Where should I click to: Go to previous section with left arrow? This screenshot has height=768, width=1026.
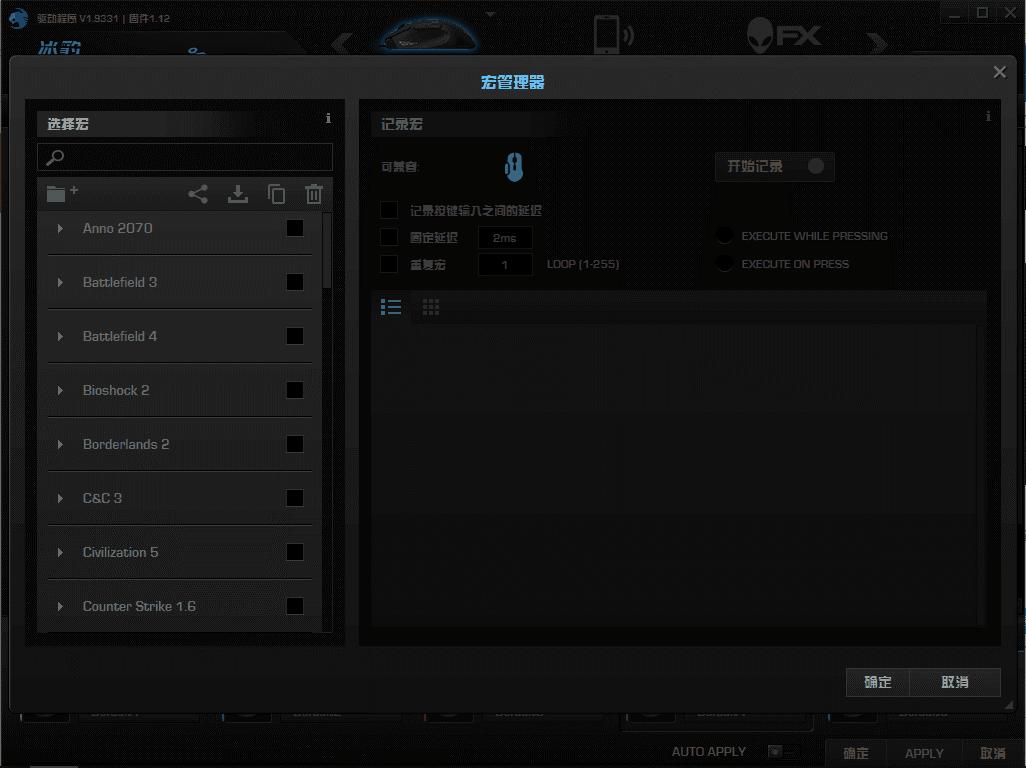pyautogui.click(x=342, y=43)
